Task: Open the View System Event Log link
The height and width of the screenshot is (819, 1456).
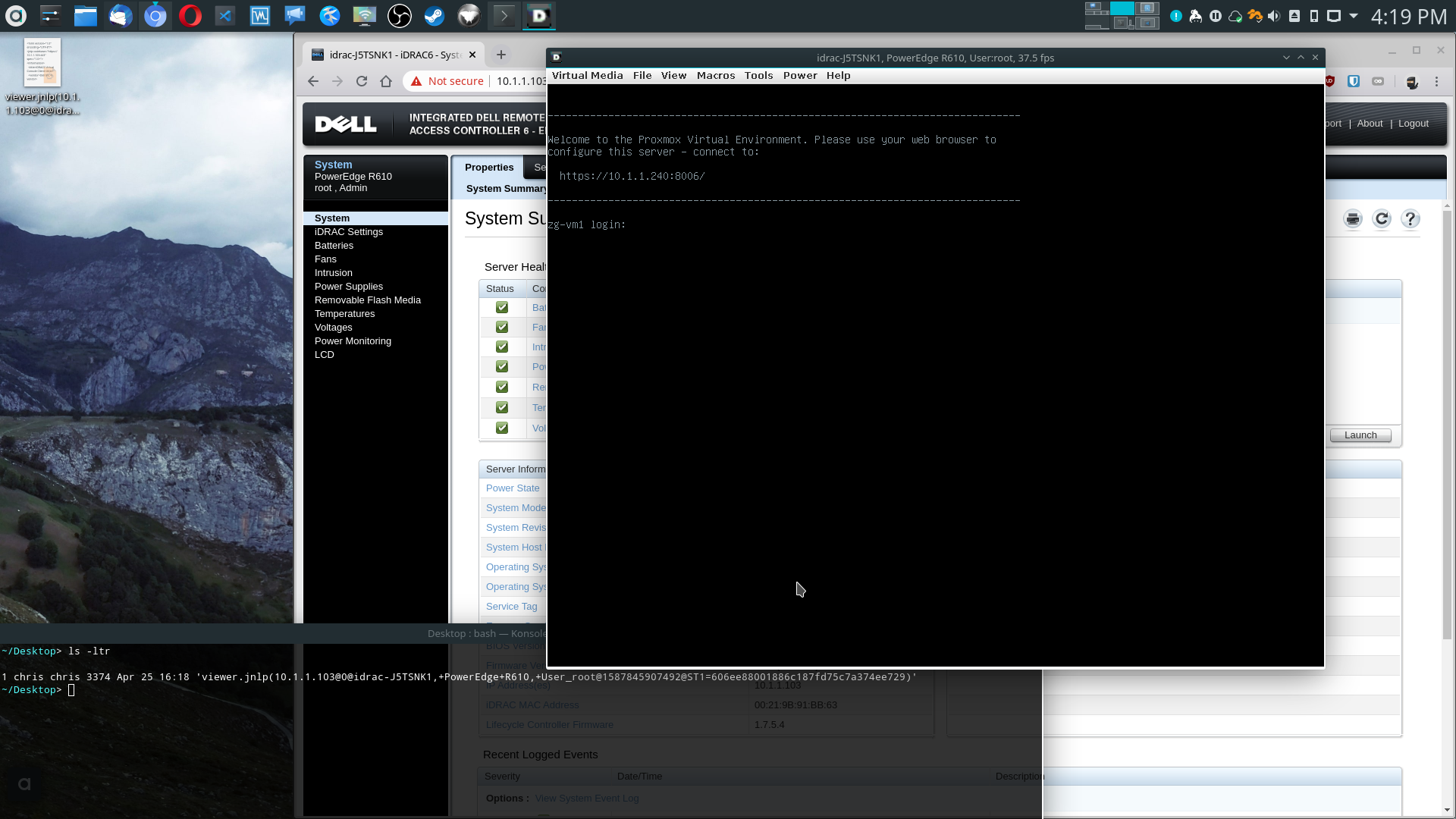Action: [x=587, y=799]
